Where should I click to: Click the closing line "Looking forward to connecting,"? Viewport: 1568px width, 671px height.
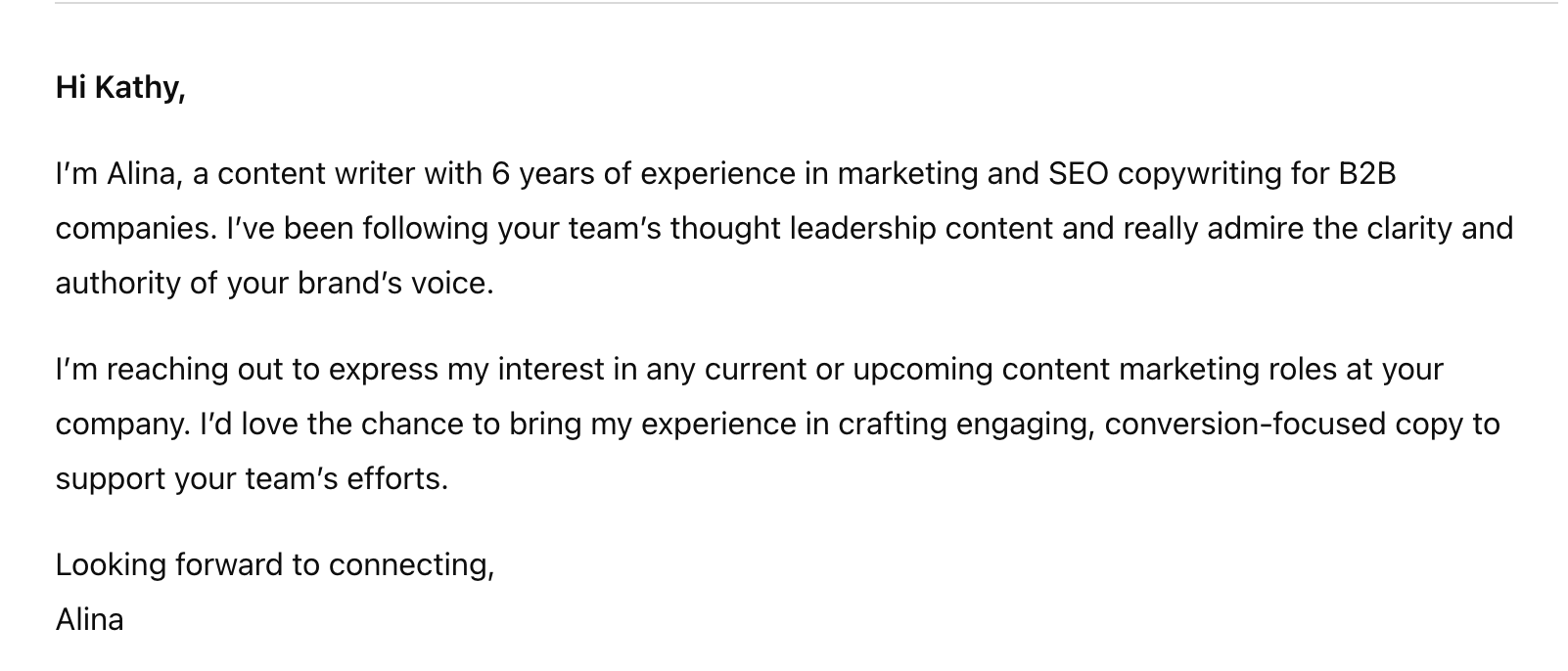[x=275, y=565]
